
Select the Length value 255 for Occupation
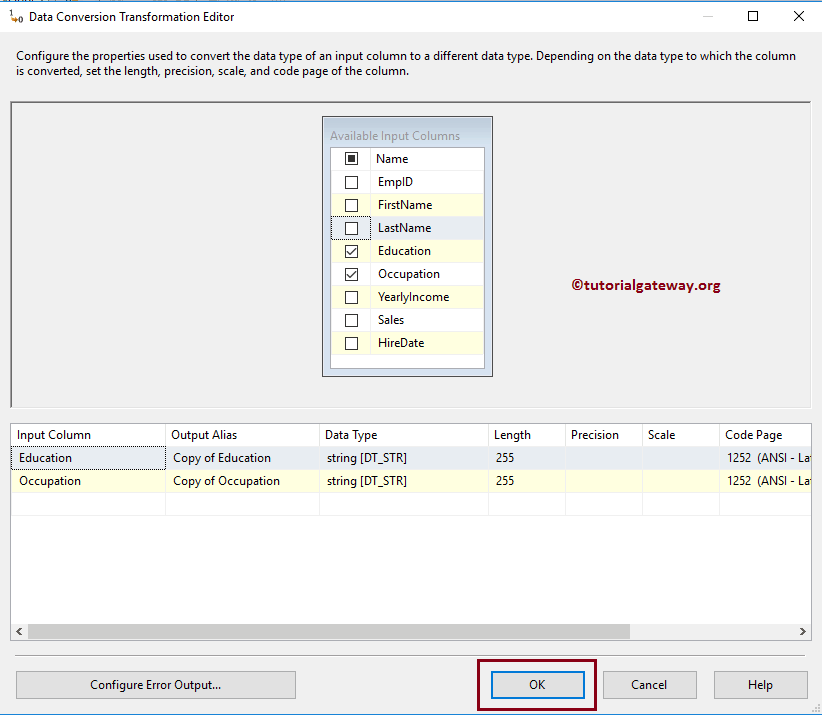pos(525,480)
